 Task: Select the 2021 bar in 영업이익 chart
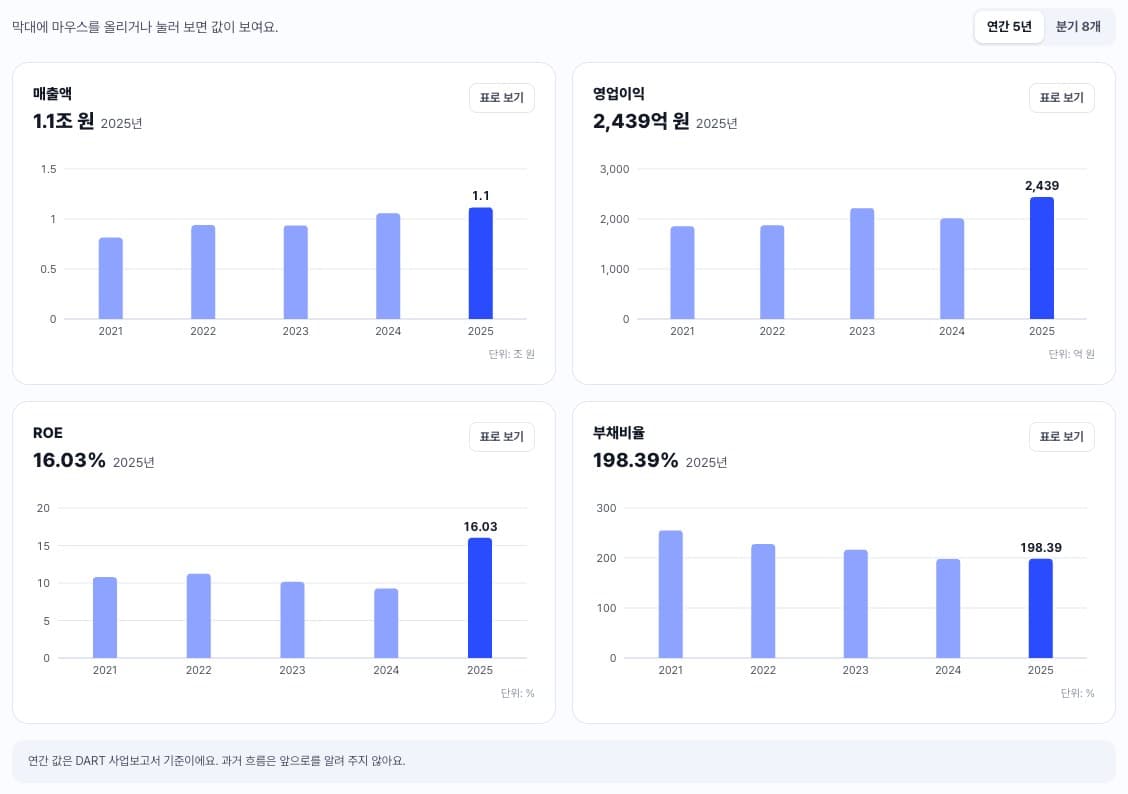682,273
